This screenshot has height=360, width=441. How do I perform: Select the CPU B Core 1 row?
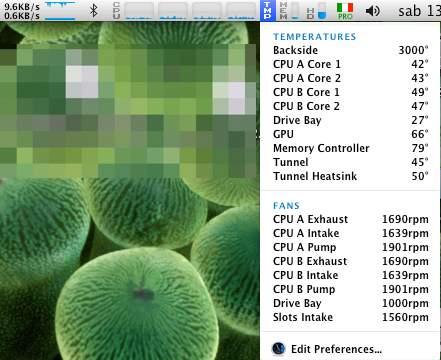tap(350, 92)
